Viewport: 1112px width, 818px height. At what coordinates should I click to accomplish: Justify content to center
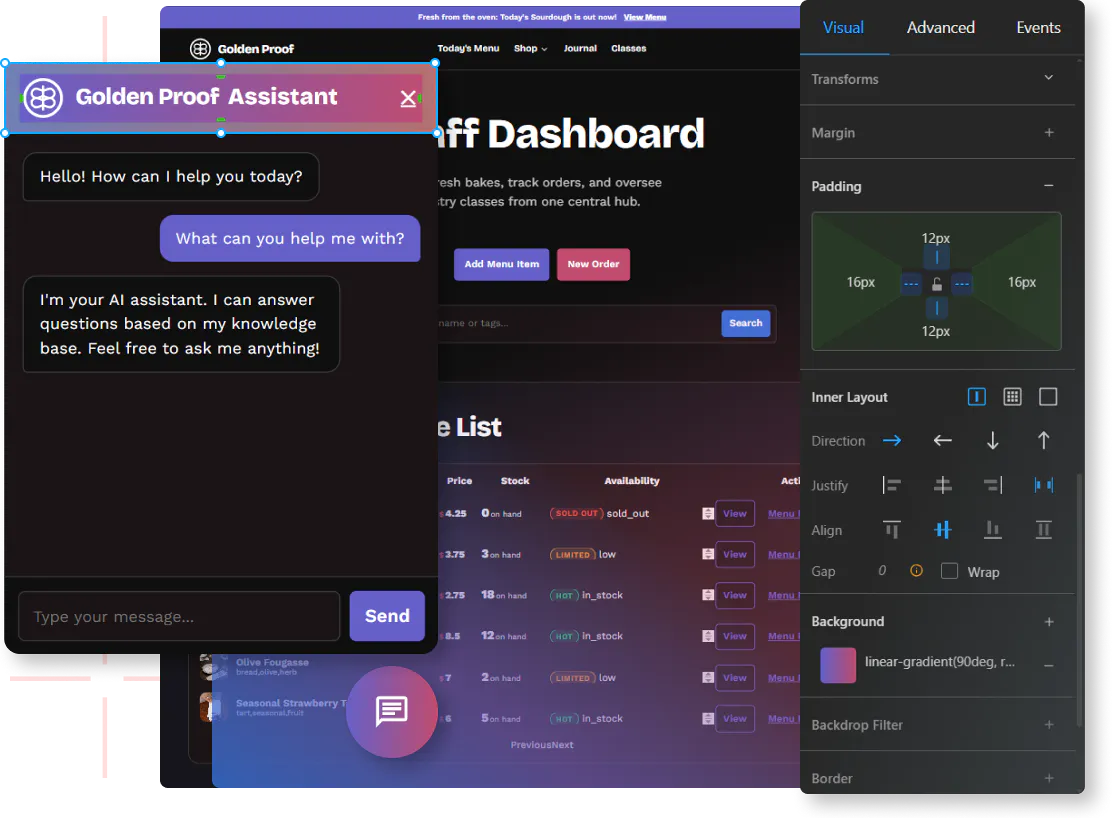point(943,485)
